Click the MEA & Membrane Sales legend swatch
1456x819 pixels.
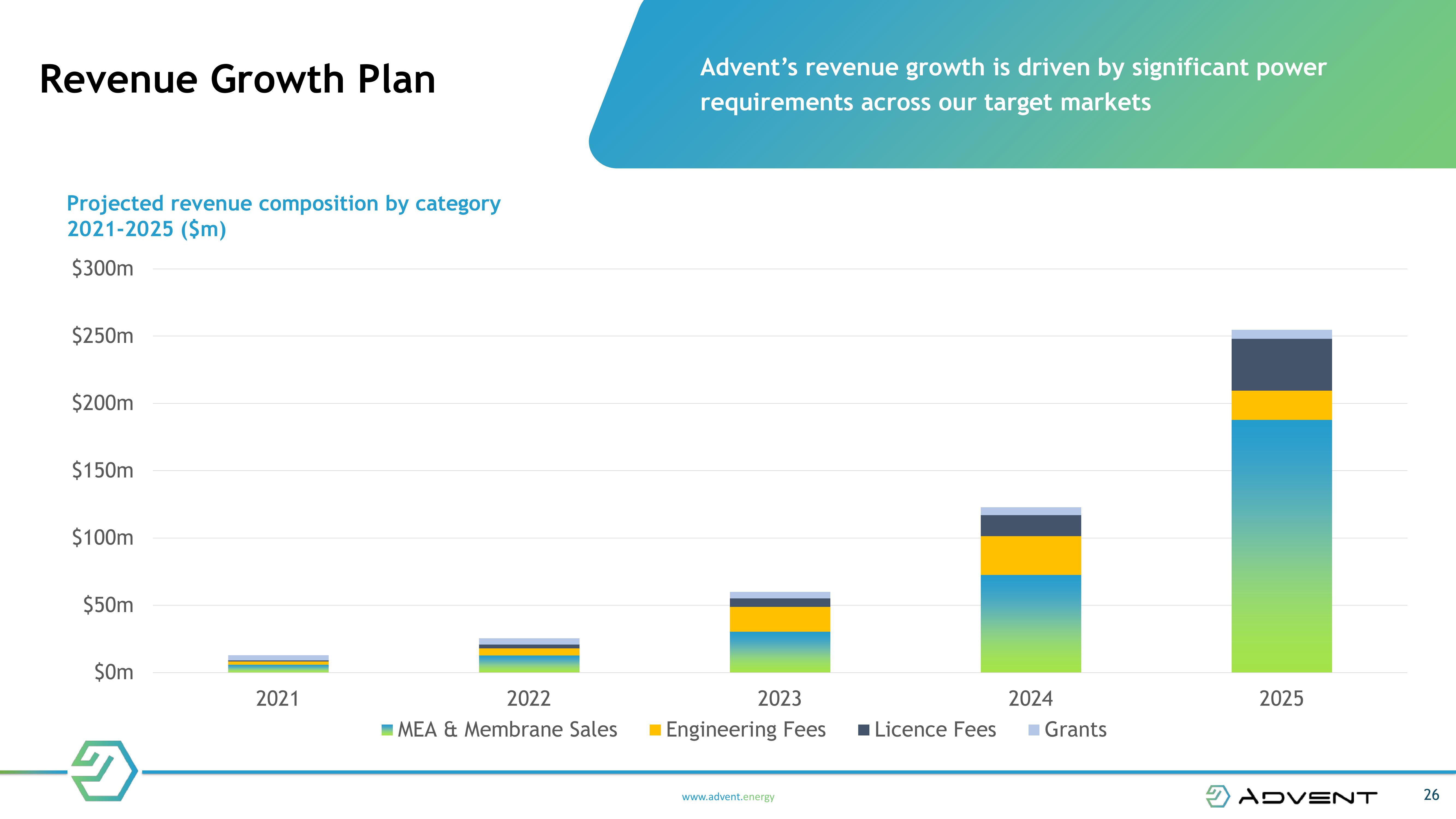coord(387,730)
